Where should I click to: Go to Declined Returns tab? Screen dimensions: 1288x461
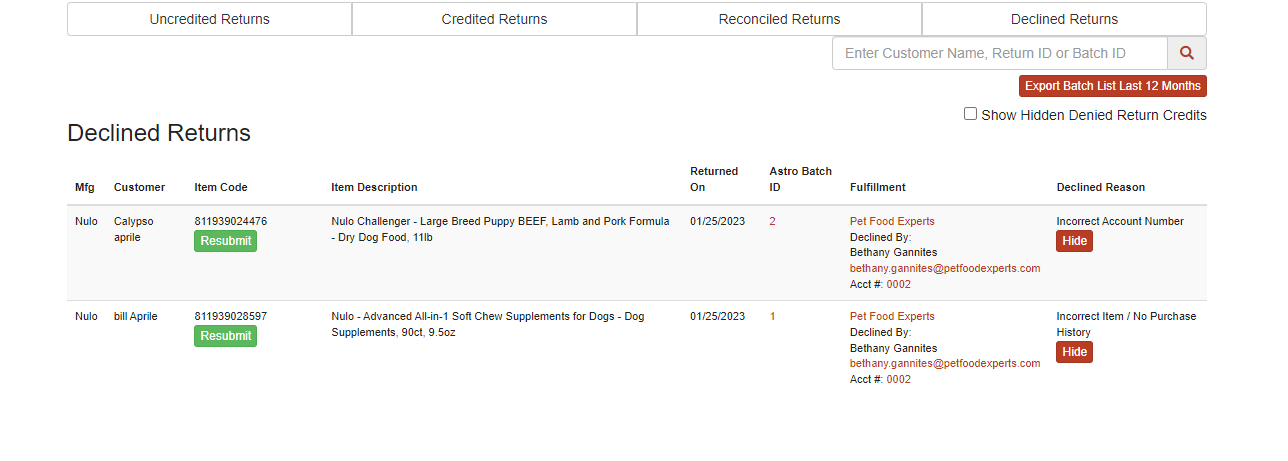click(1064, 19)
